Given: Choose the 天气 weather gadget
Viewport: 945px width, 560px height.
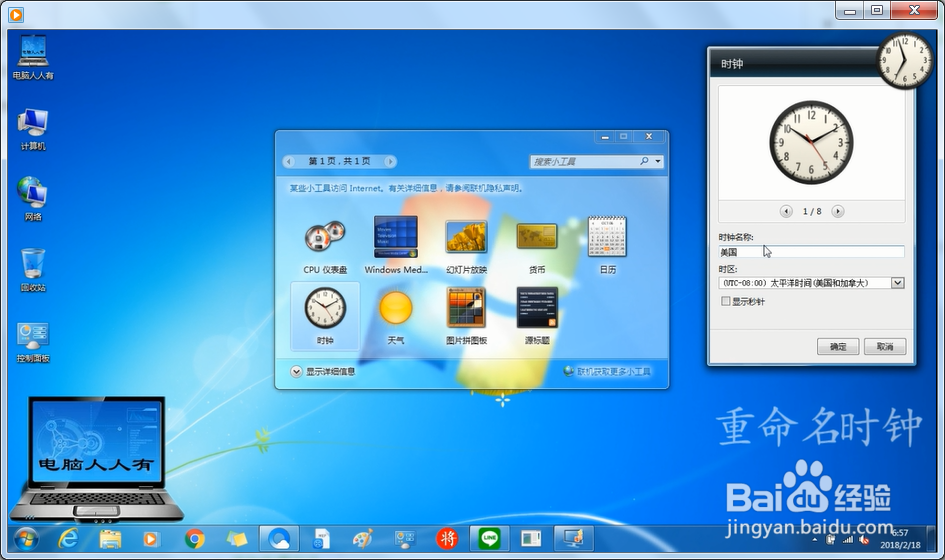Looking at the screenshot, I should click(396, 316).
